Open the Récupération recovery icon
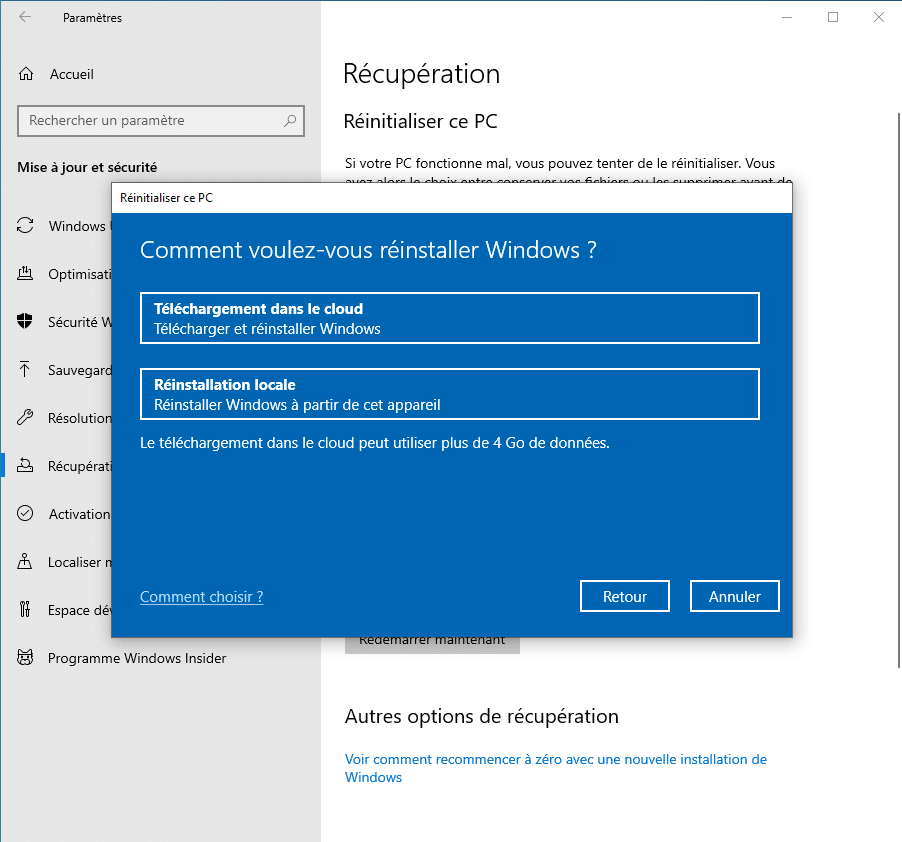This screenshot has height=842, width=902. point(25,465)
